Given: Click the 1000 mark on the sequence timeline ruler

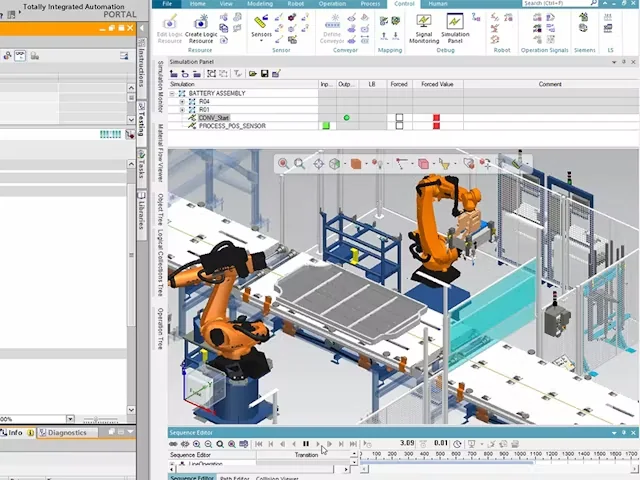Looking at the screenshot, I should coord(520,454).
